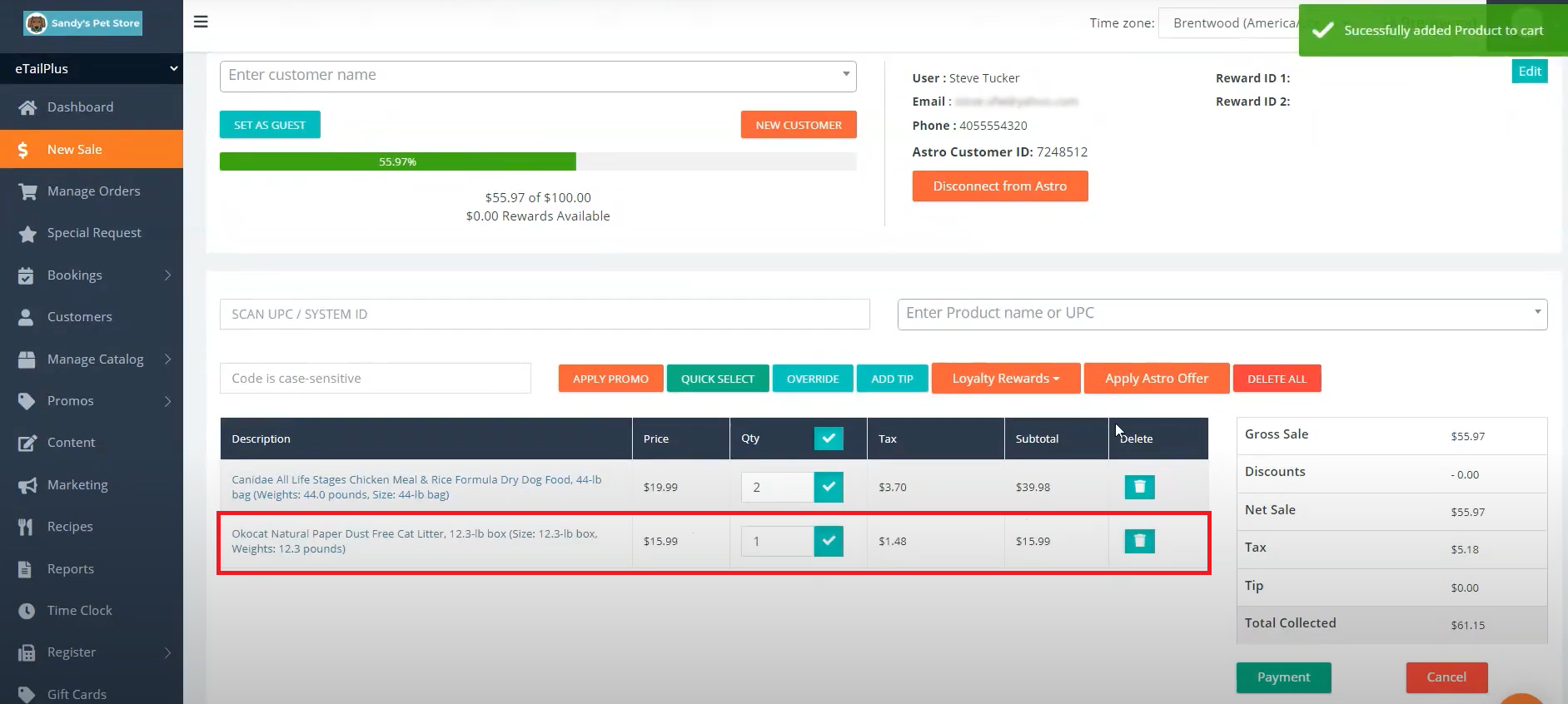Delete the Canidae Dog Food row
The height and width of the screenshot is (704, 1568).
pos(1139,487)
